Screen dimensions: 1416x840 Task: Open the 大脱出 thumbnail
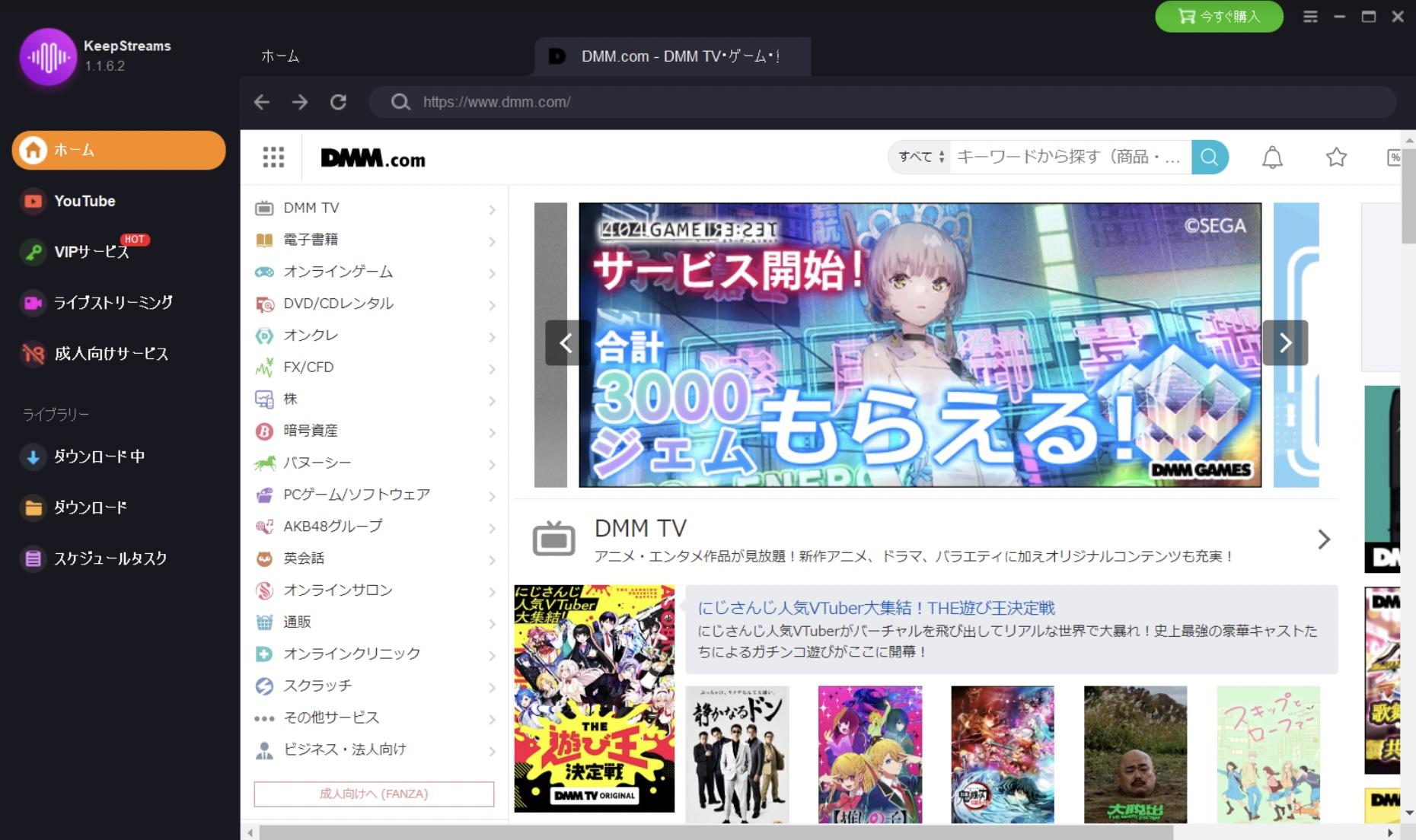point(1135,755)
